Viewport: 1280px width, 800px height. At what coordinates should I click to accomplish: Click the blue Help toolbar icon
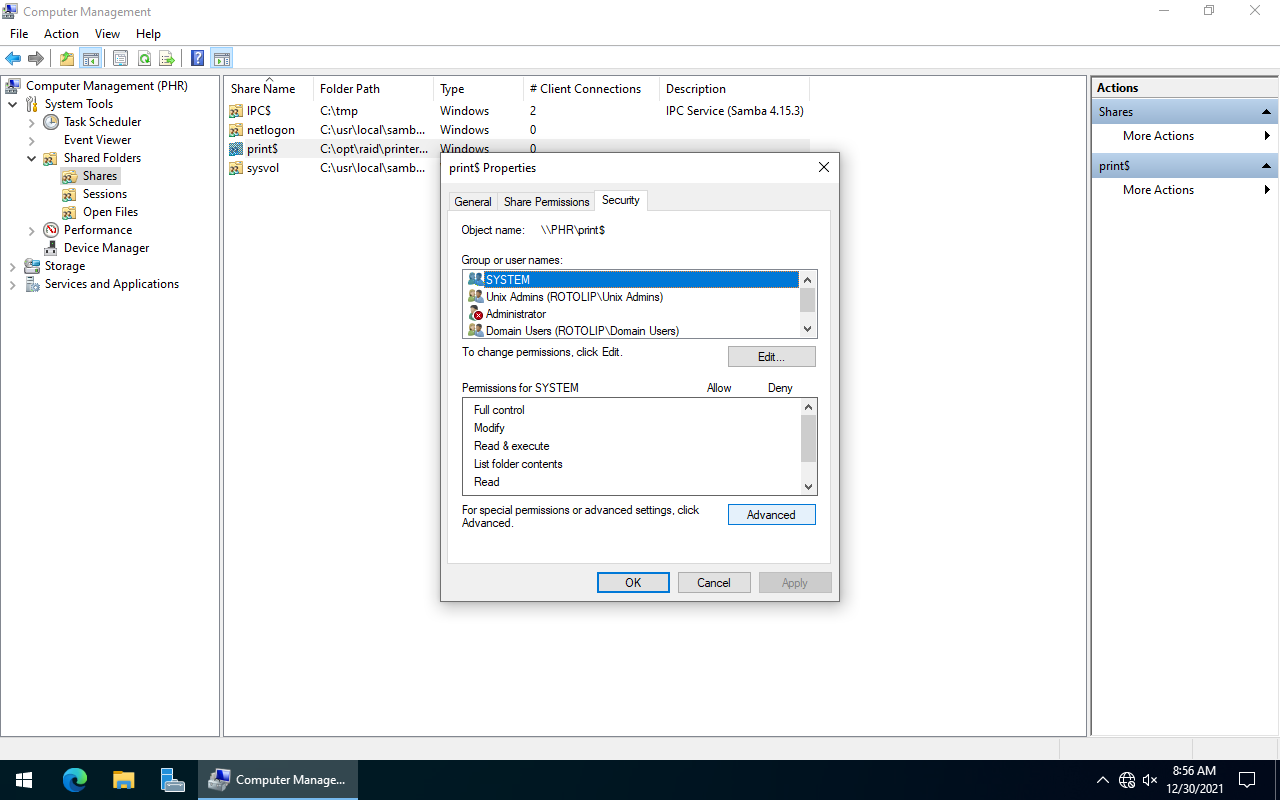[198, 59]
